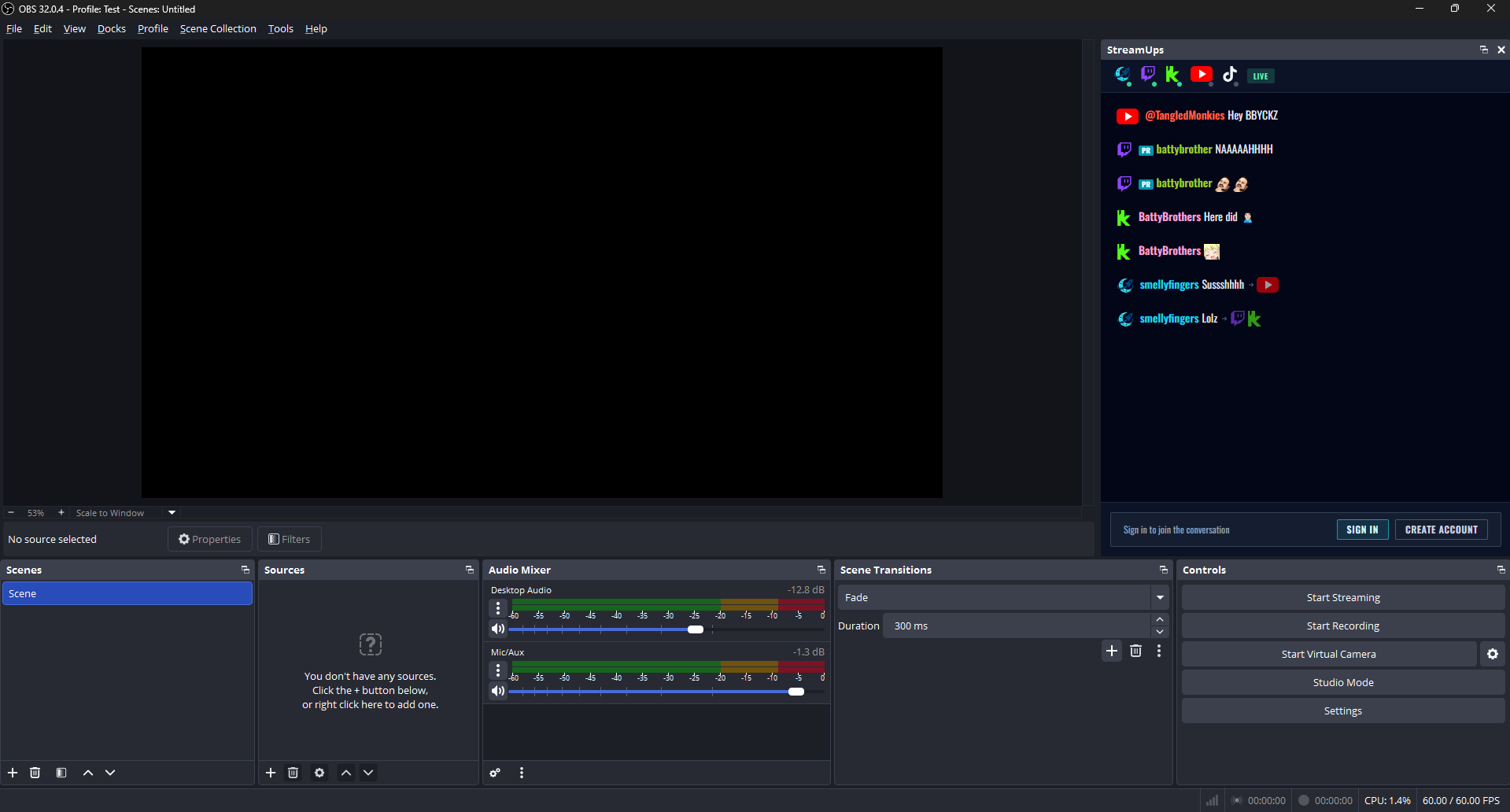Click the Duration 300 ms input field
The height and width of the screenshot is (812, 1510).
coord(1017,626)
